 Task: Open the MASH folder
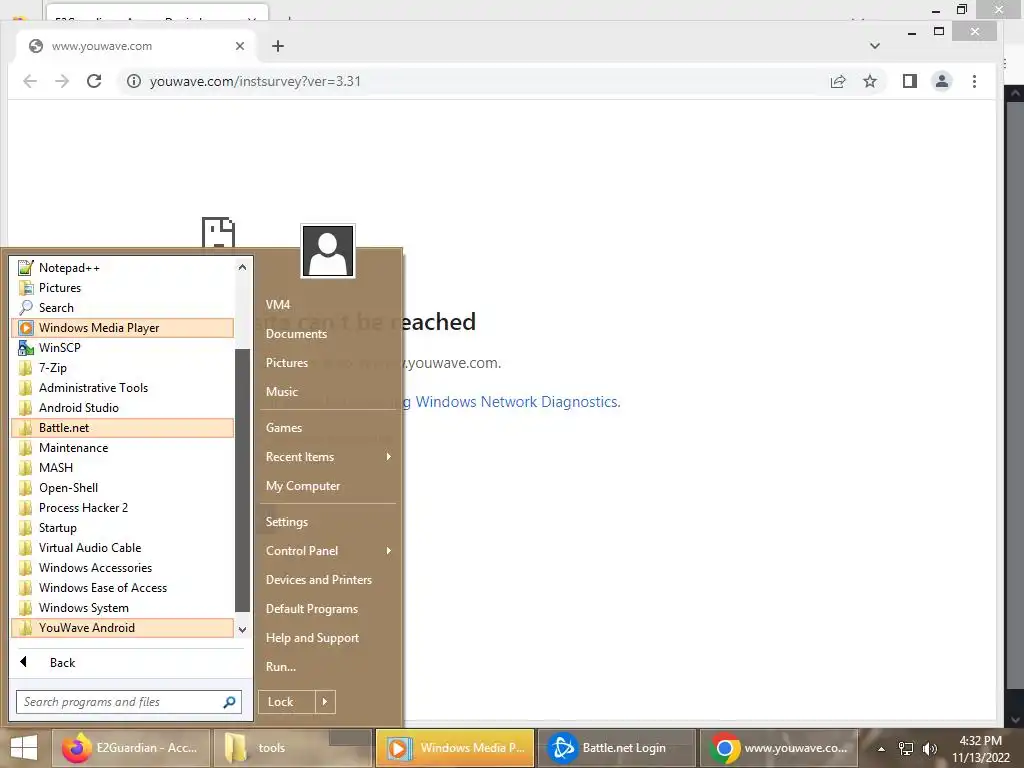point(123,468)
